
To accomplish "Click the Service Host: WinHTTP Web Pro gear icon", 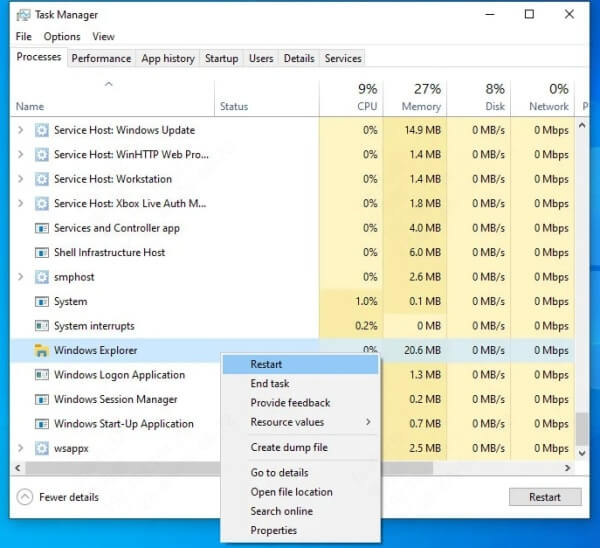I will click(x=42, y=155).
